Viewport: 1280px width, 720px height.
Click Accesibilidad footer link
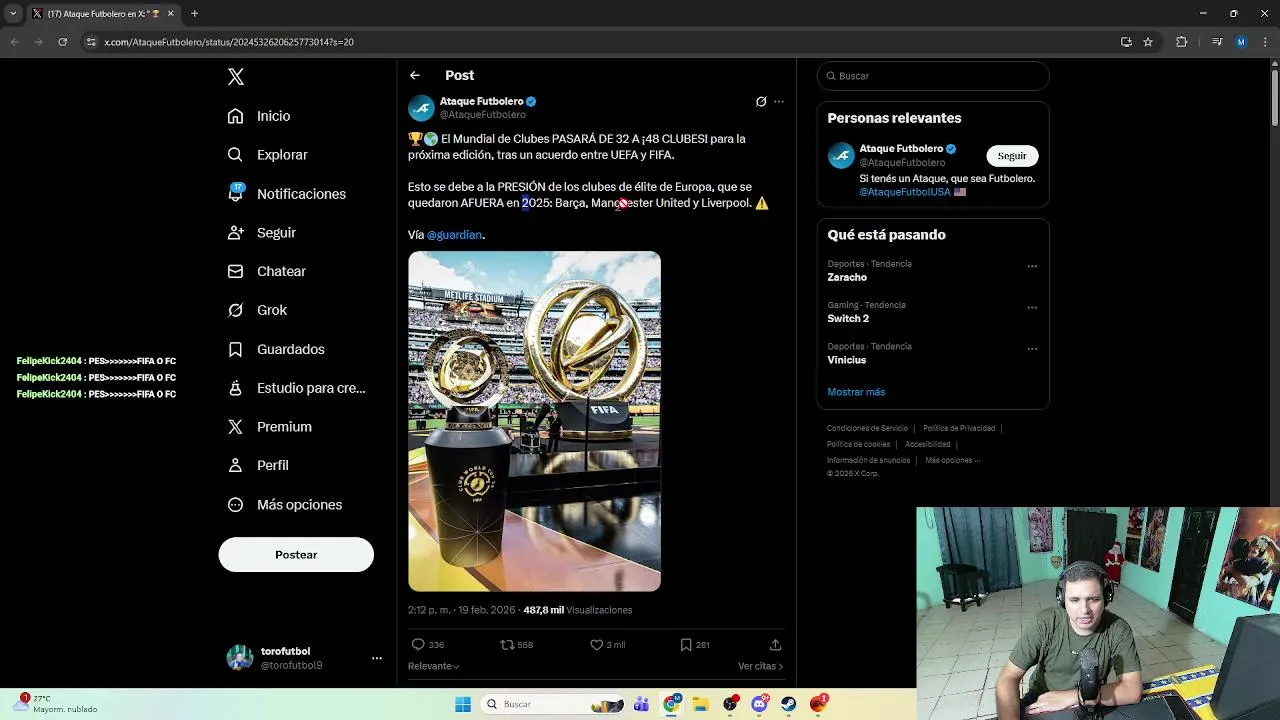pos(928,444)
